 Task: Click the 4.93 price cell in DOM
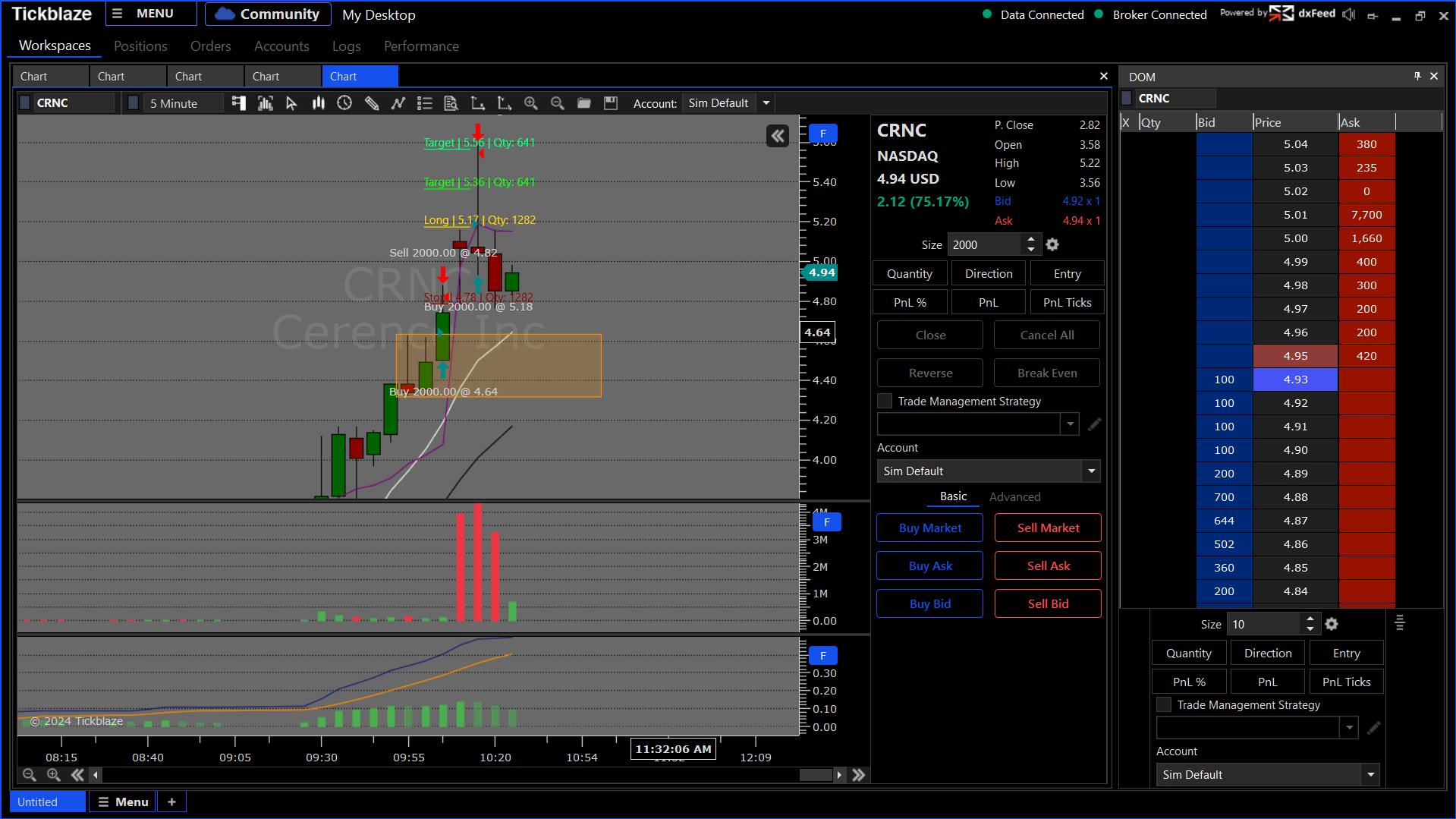pyautogui.click(x=1295, y=380)
